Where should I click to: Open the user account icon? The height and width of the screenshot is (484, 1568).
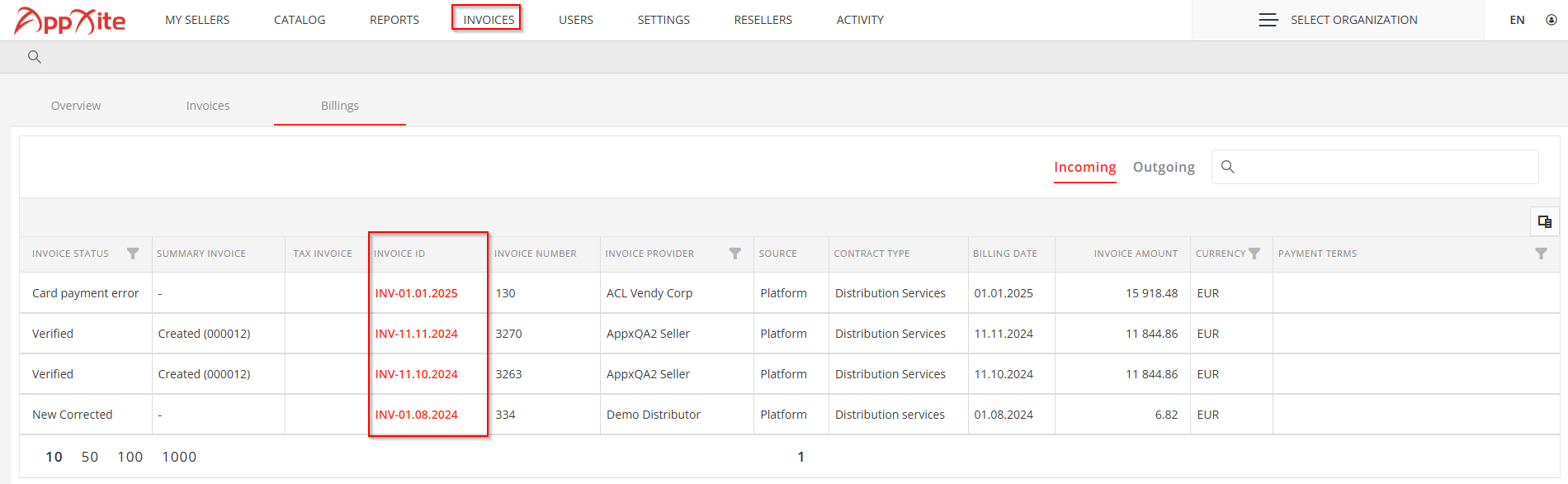[1551, 20]
